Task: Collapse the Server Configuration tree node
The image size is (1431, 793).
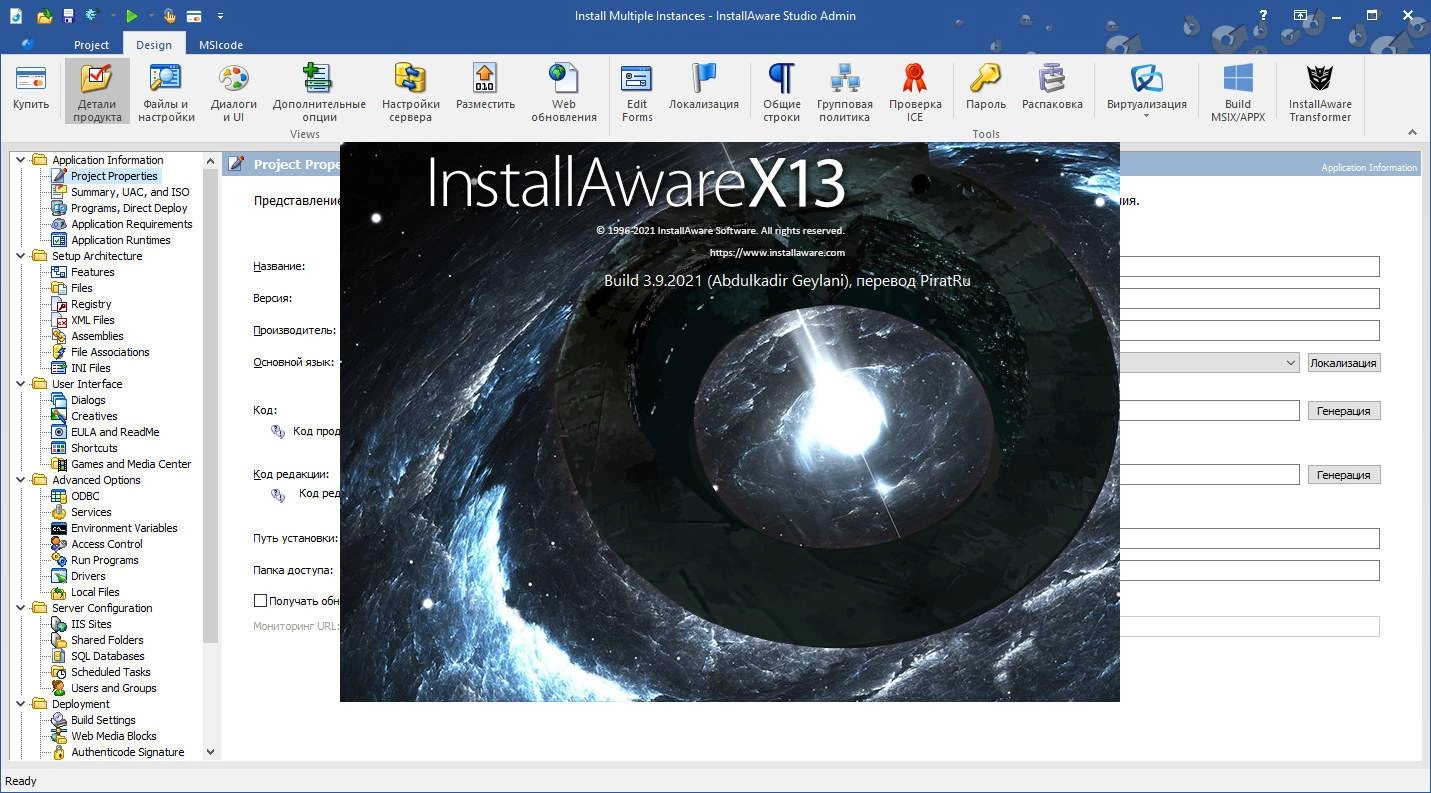Action: [21, 608]
